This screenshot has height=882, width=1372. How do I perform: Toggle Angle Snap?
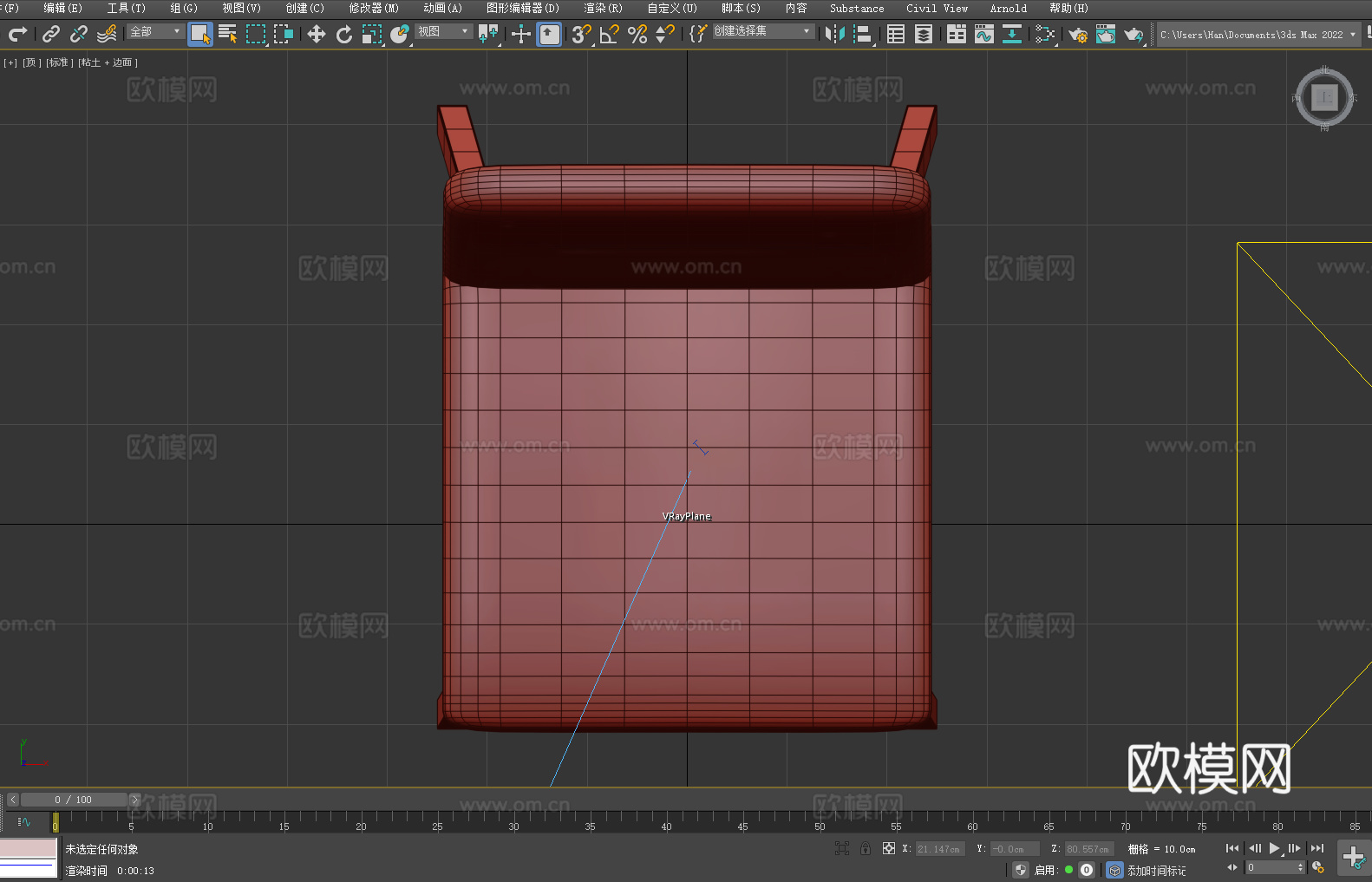pos(610,34)
